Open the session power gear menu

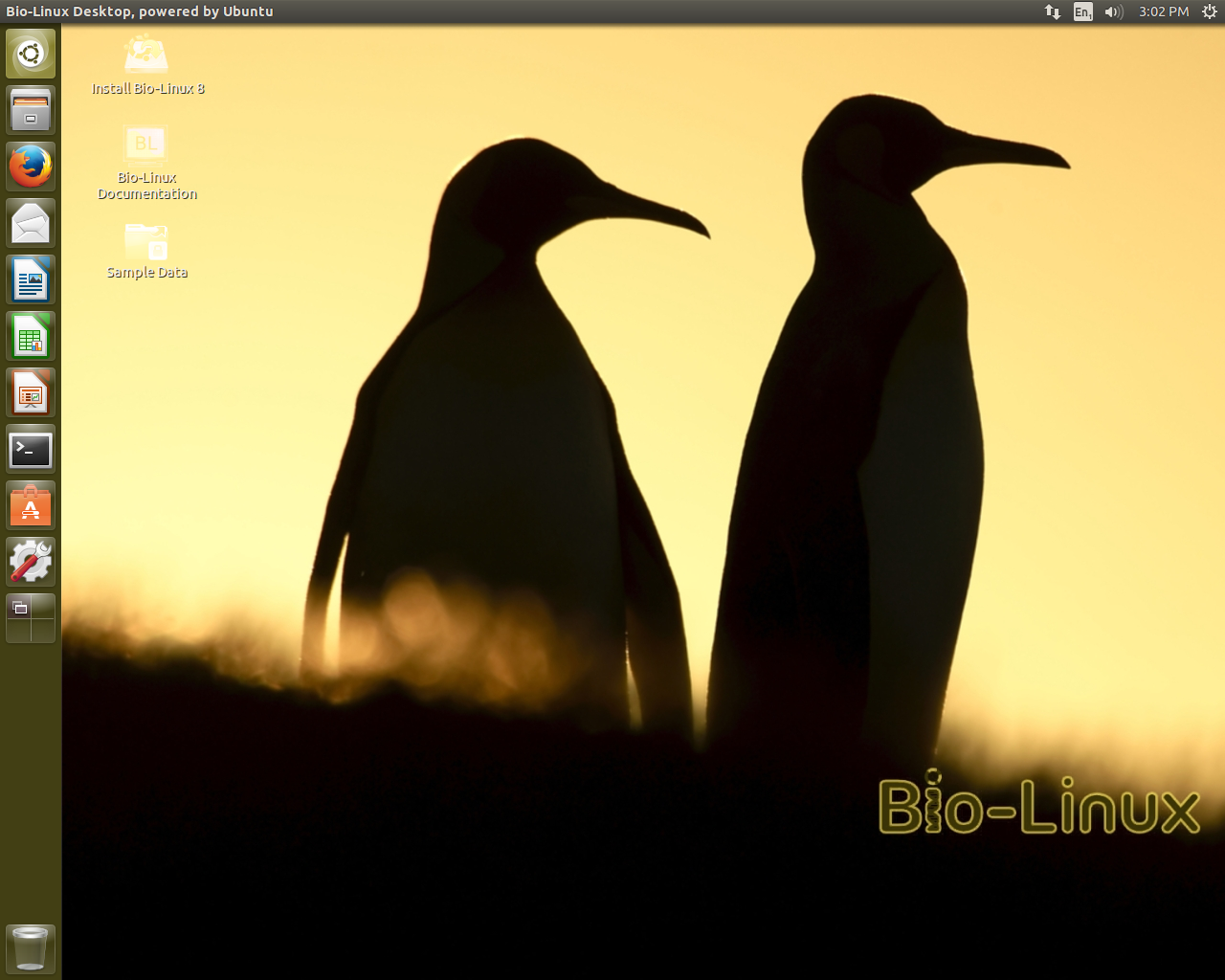coord(1210,11)
